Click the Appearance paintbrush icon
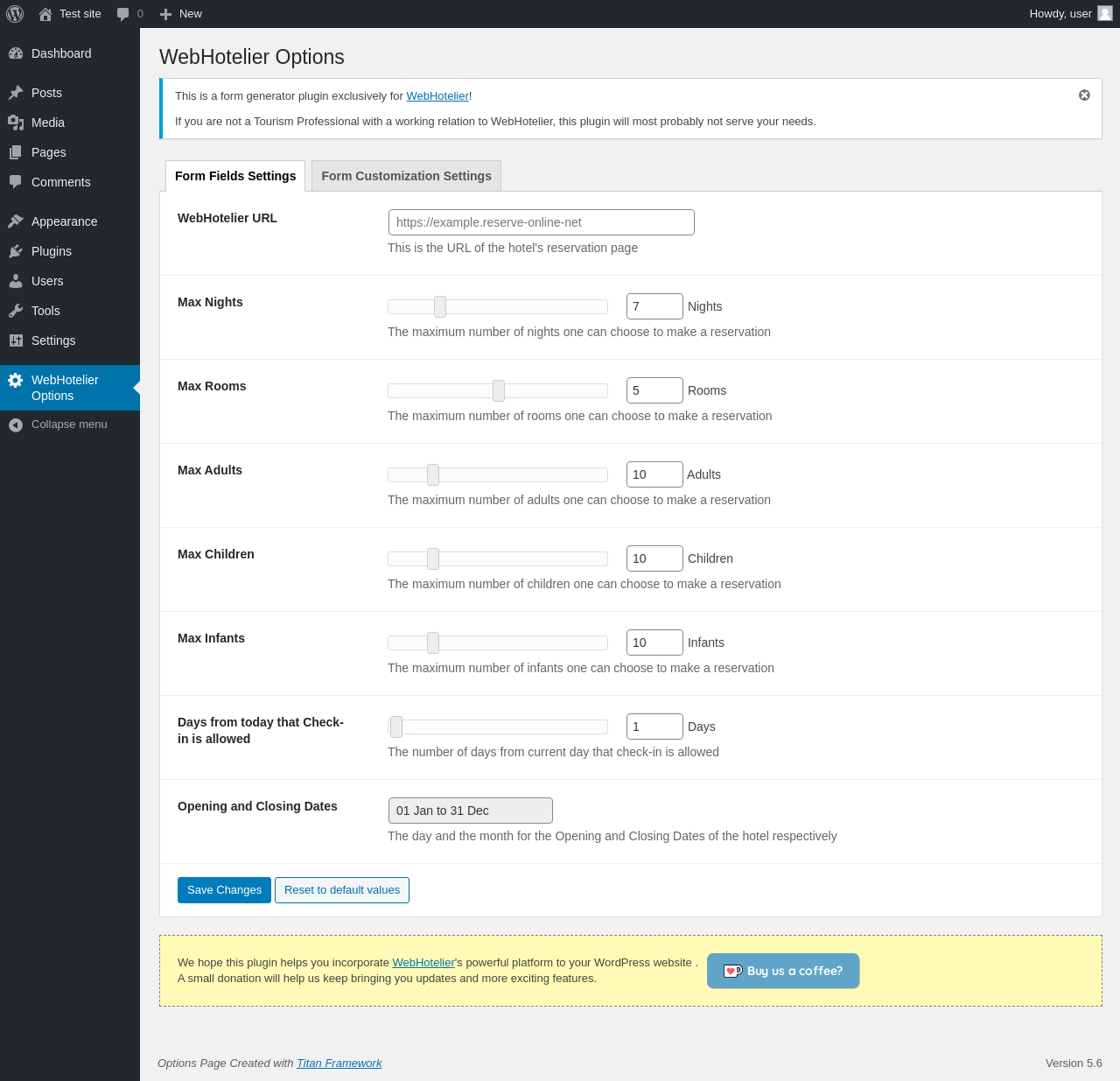 (x=16, y=221)
